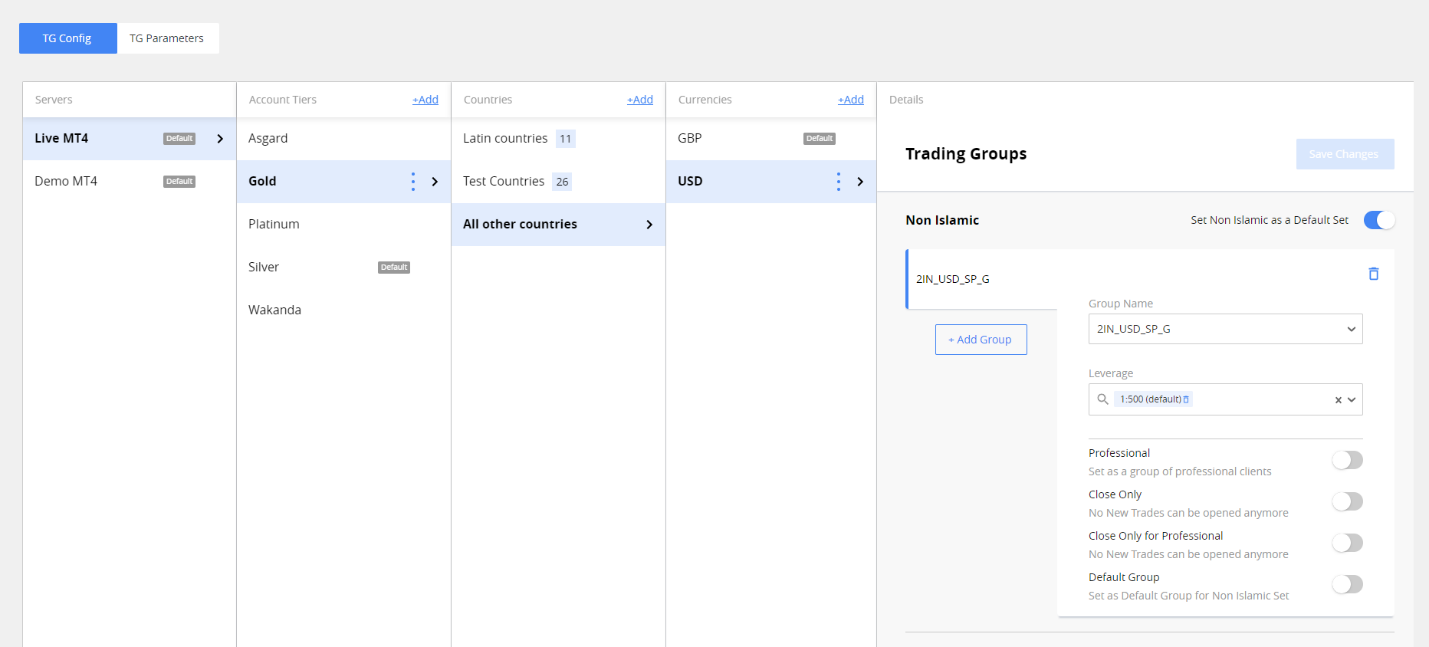The width and height of the screenshot is (1429, 647).
Task: Select the 2IN_USD_SP_G group tab
Action: 951,279
